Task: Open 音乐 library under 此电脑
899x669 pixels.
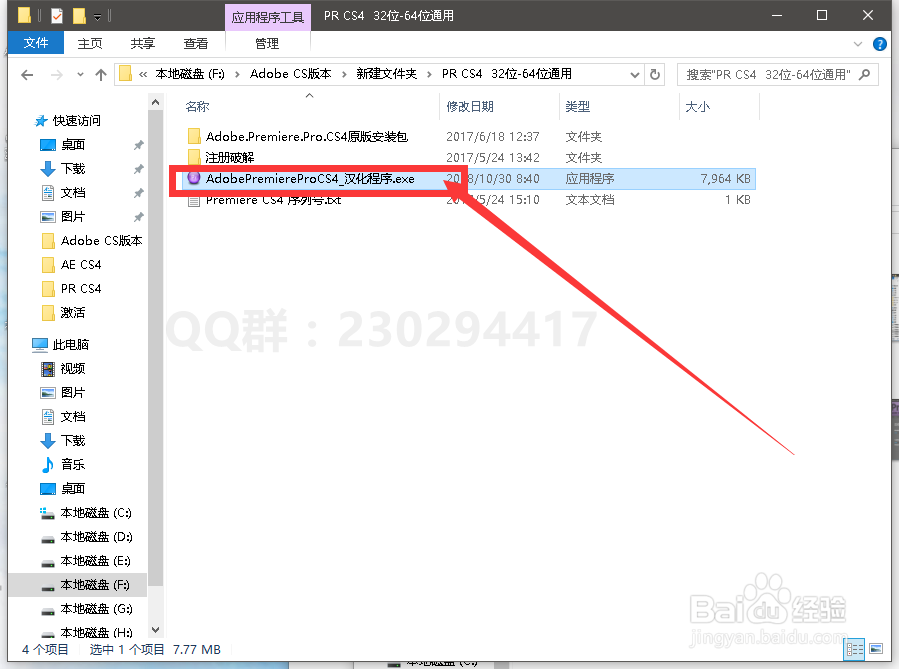Action: click(73, 465)
